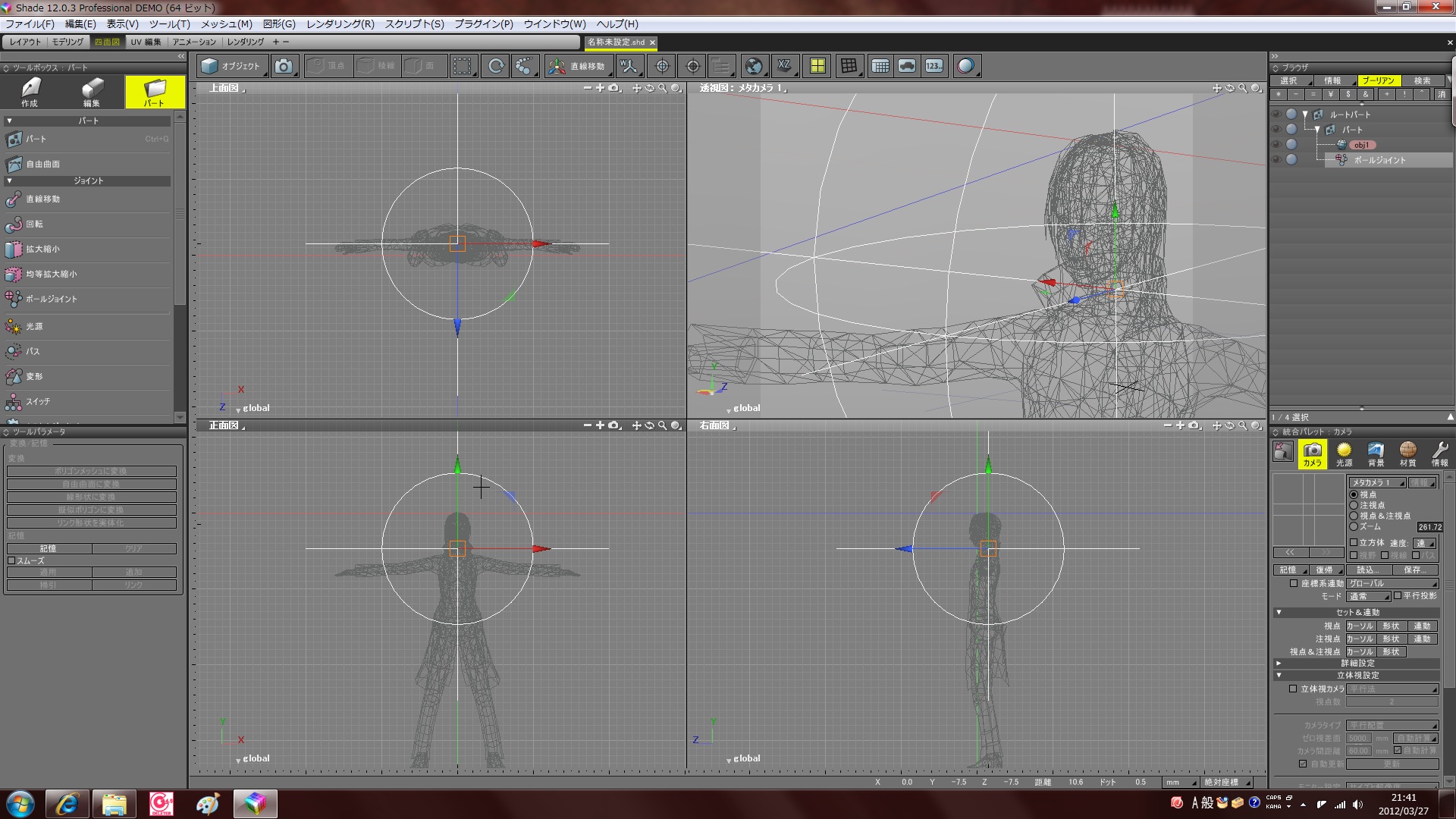Image resolution: width=1456 pixels, height=819 pixels.
Task: Open the レンダリング(R) menu
Action: 340,24
